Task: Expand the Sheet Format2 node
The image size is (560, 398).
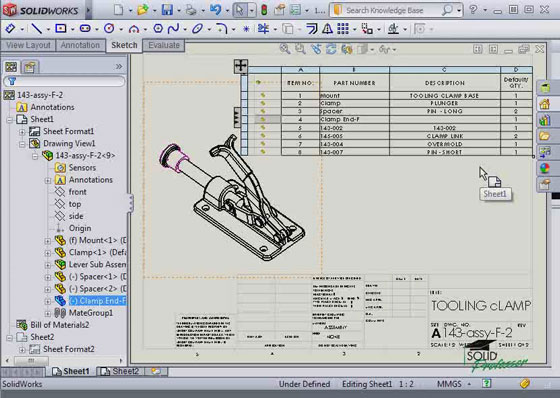Action: coord(22,349)
